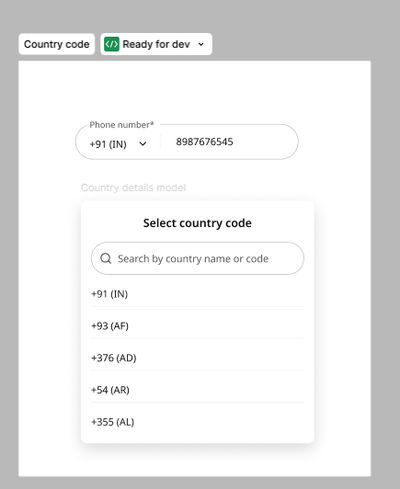
Task: Pick the +54 (AR) list entry
Action: (197, 390)
